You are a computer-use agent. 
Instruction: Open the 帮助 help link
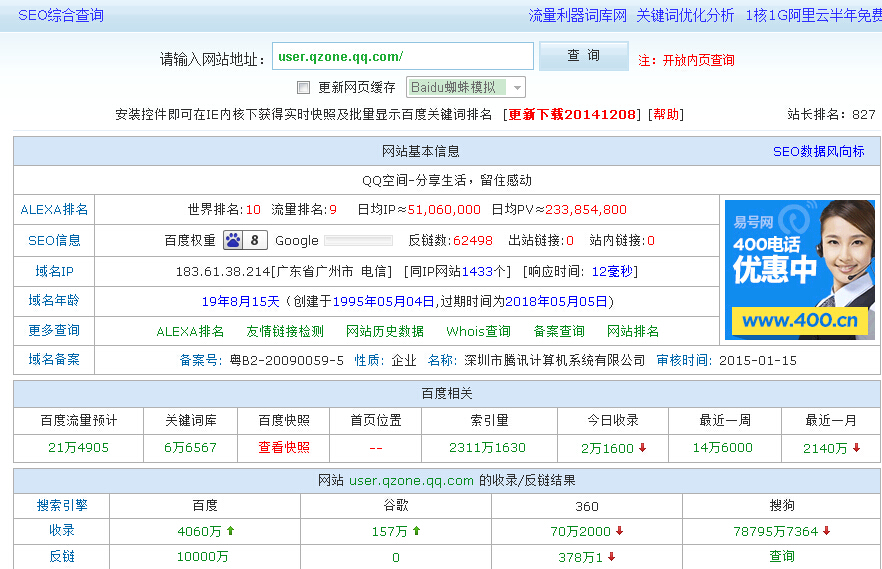pyautogui.click(x=666, y=115)
